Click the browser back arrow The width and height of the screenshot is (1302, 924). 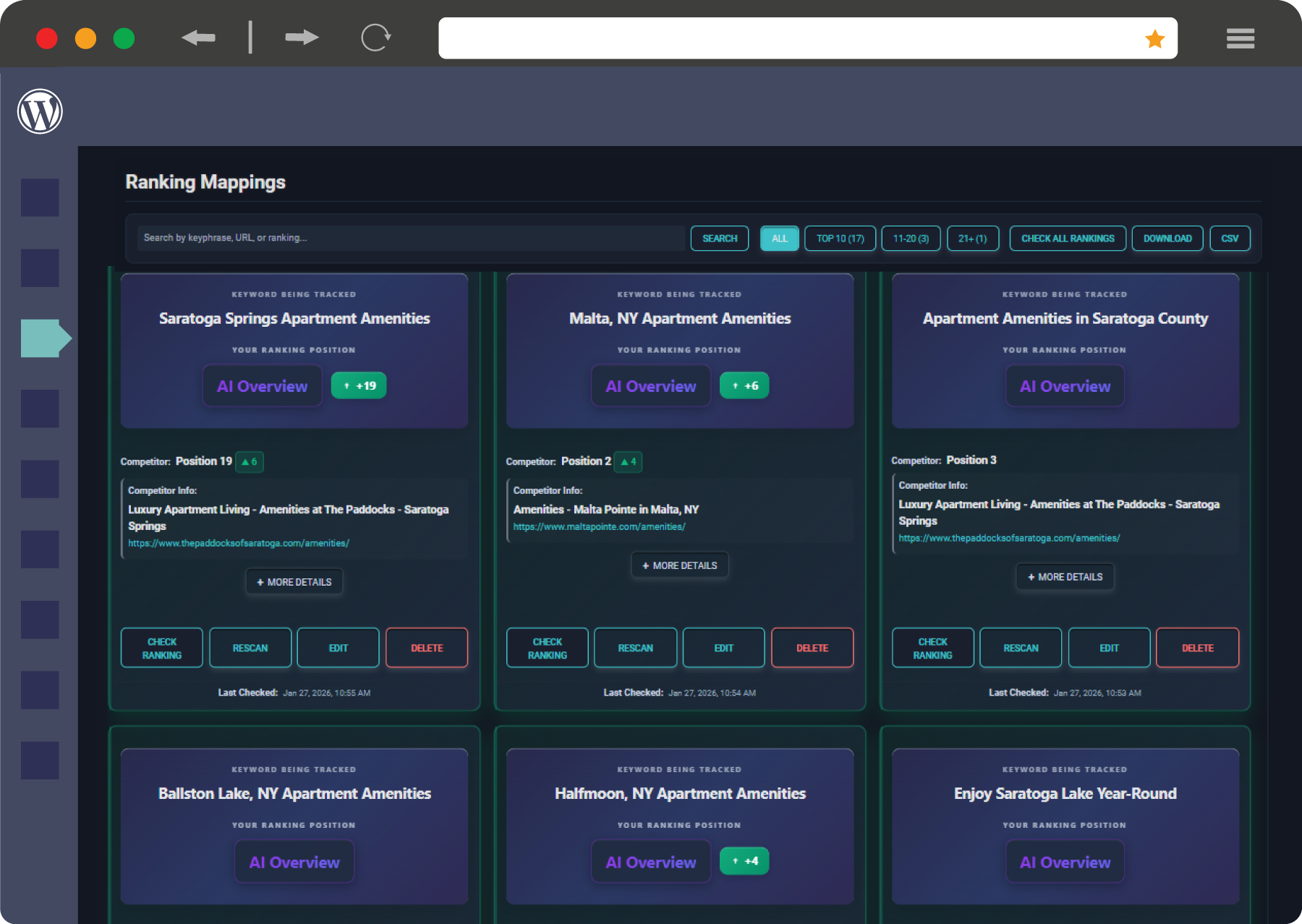click(198, 38)
